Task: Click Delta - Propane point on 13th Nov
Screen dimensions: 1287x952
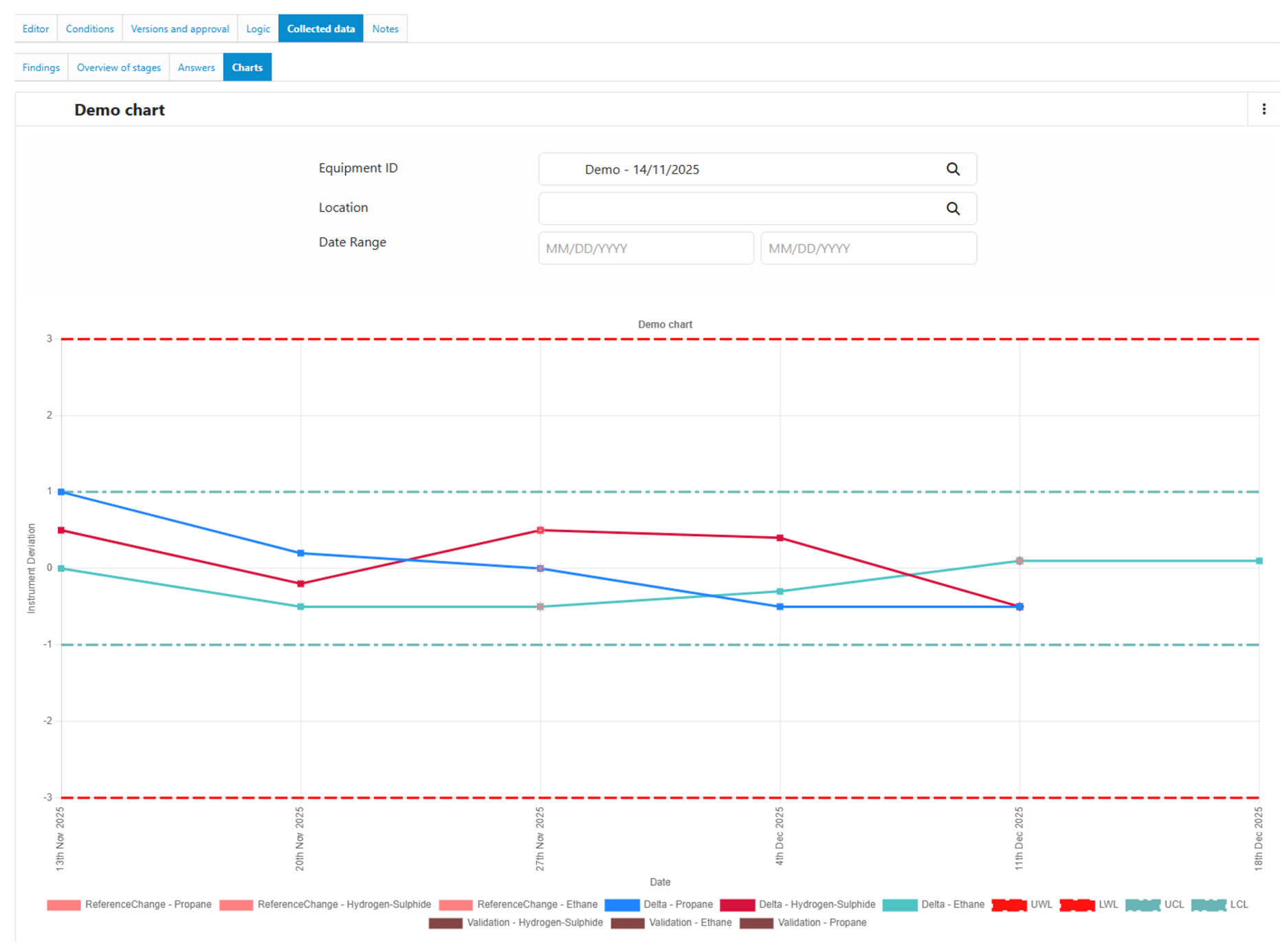Action: point(61,492)
